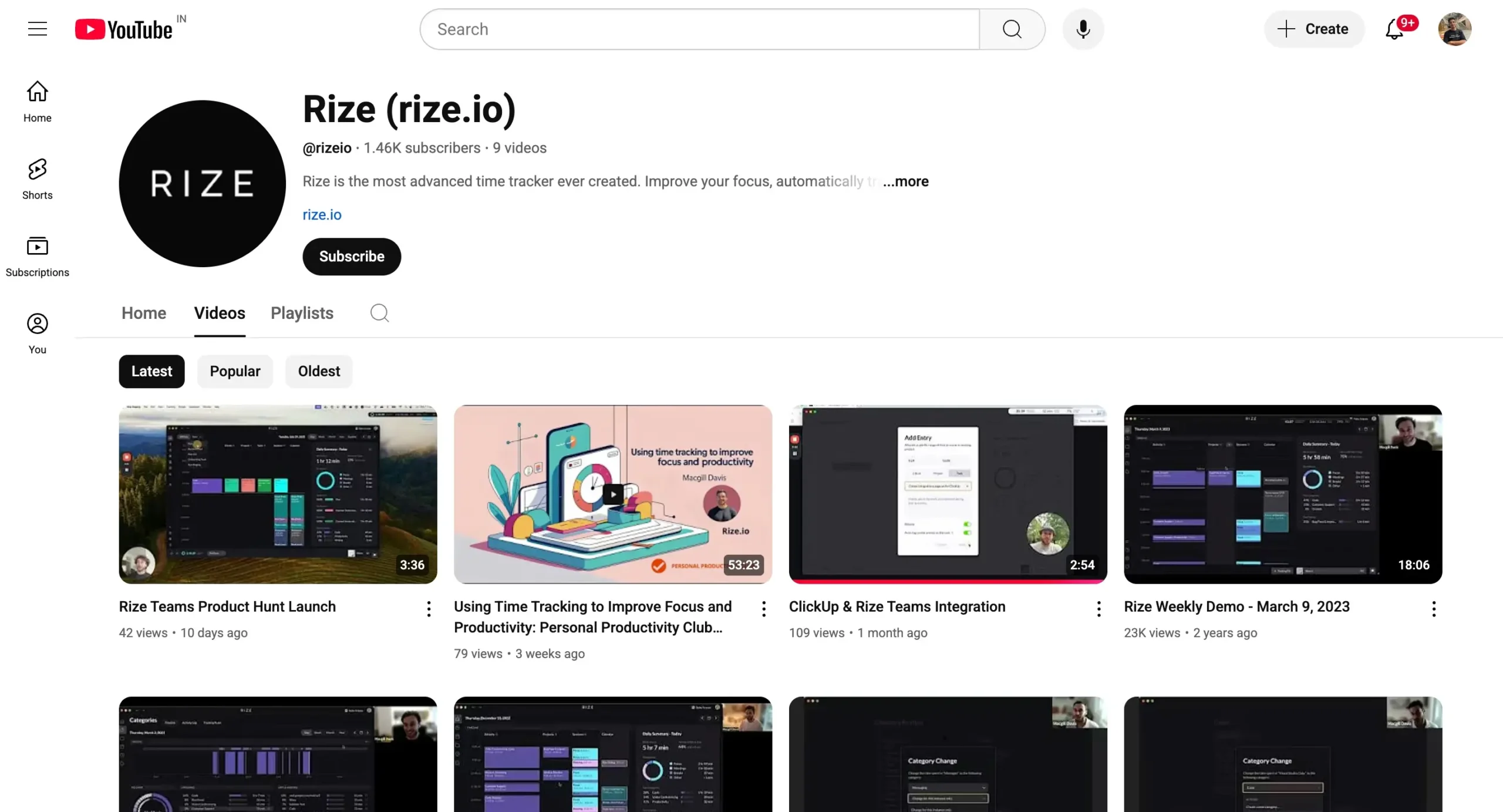Click title Rize Weekly Demo - March 9, 2023
Viewport: 1503px width, 812px height.
click(x=1236, y=607)
